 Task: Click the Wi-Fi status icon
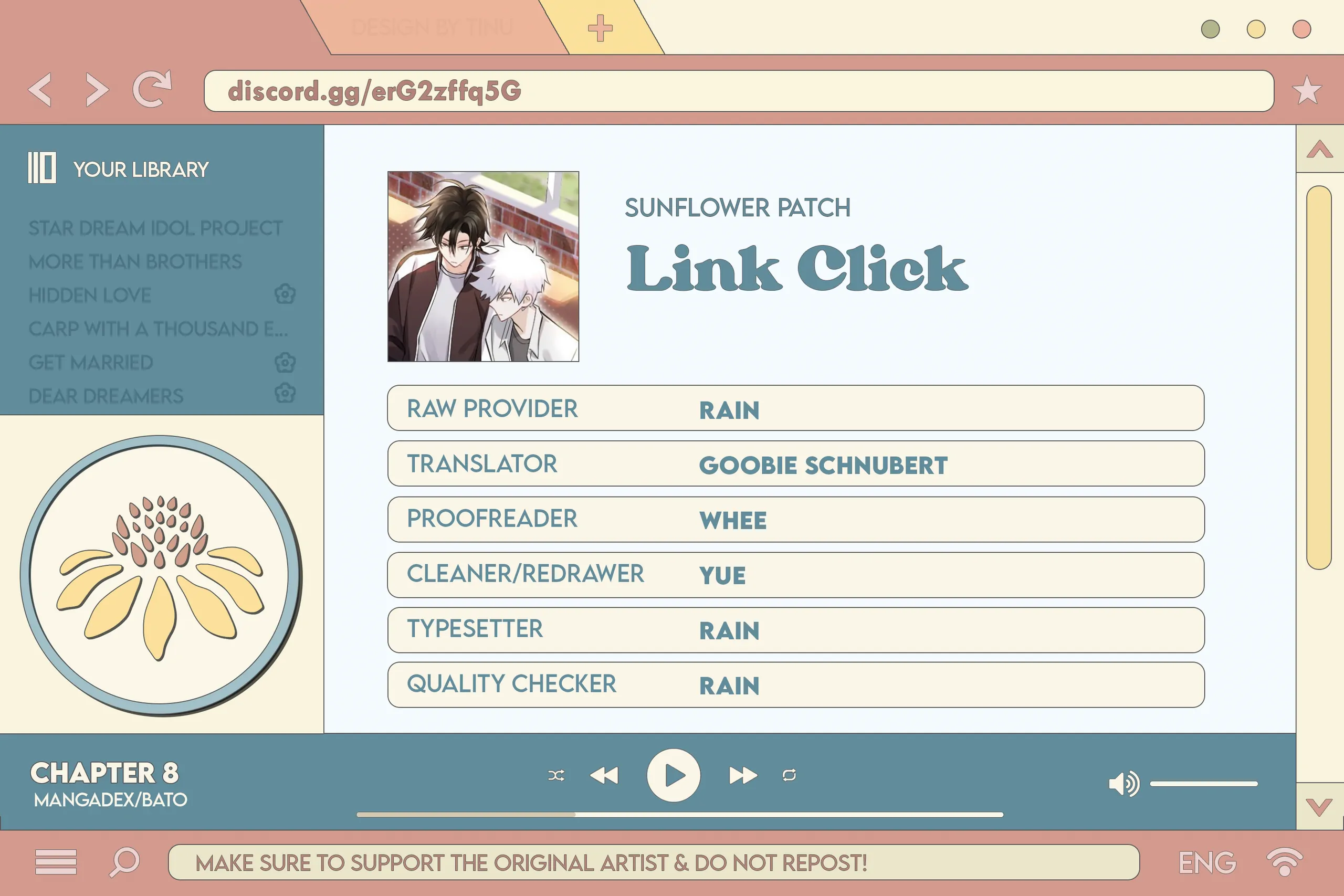(x=1284, y=862)
